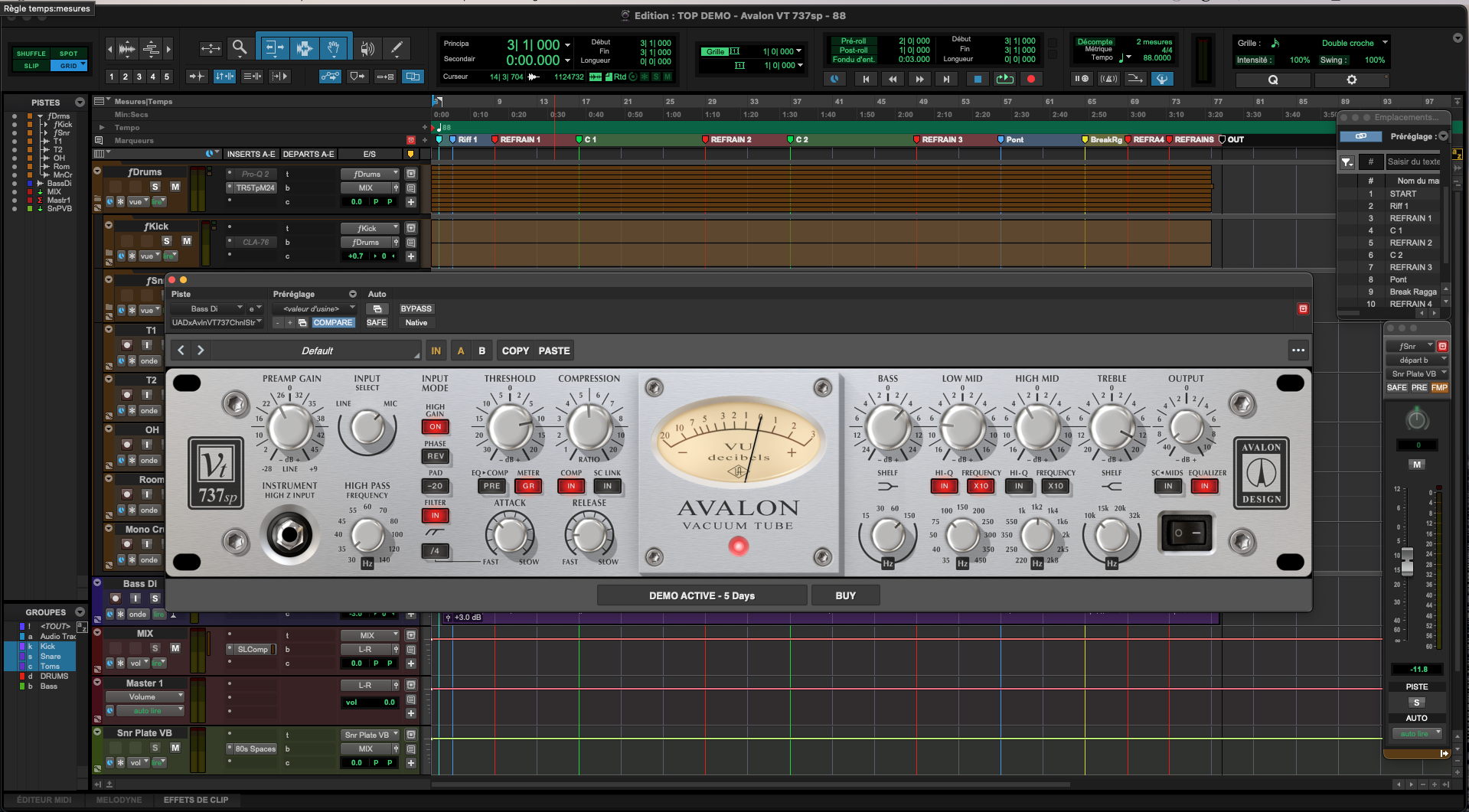Click the OUTPUT knob on Avalon
This screenshot has height=812, width=1469.
click(1187, 427)
